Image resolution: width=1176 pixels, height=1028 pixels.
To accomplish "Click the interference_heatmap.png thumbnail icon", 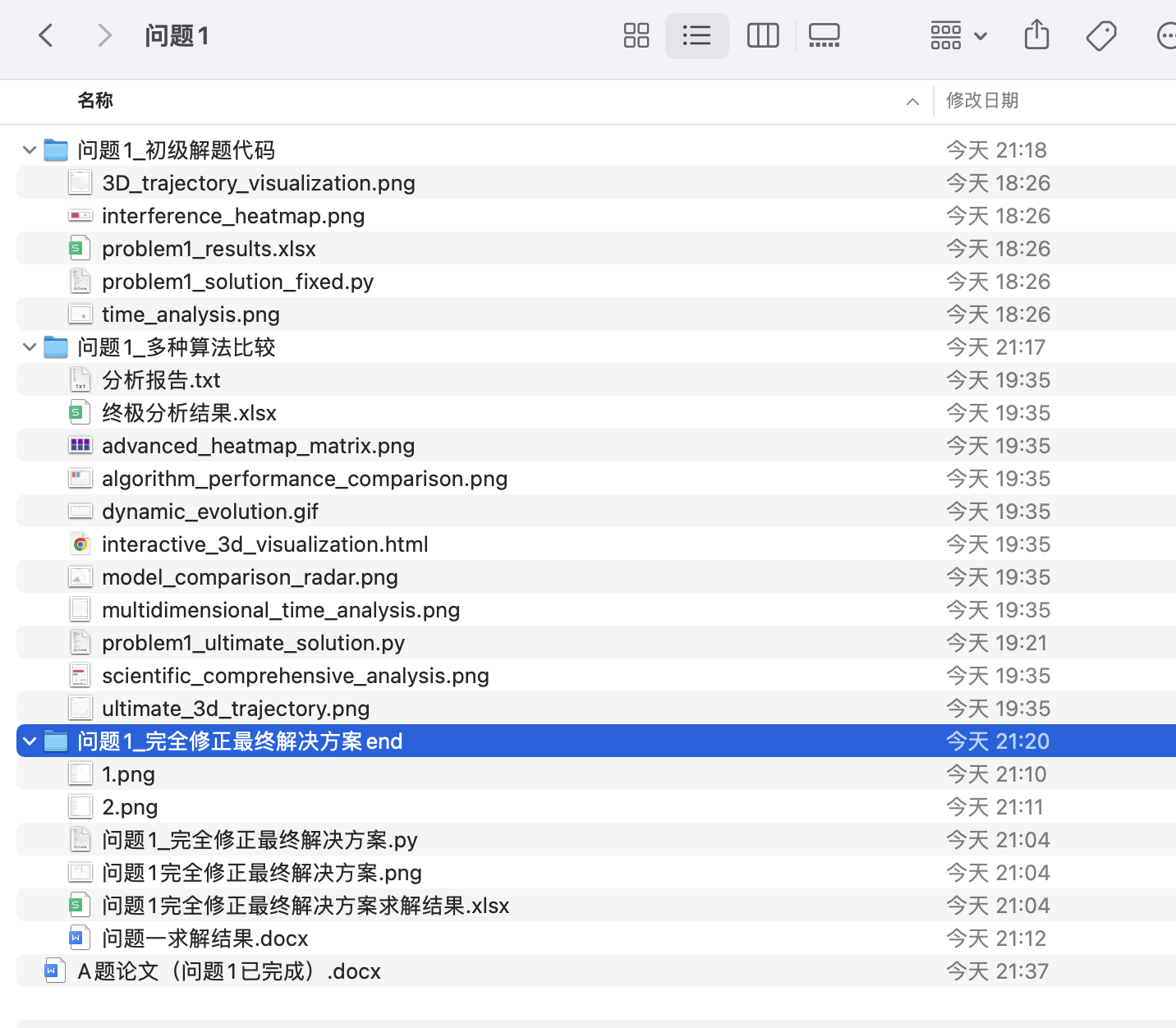I will pos(80,215).
